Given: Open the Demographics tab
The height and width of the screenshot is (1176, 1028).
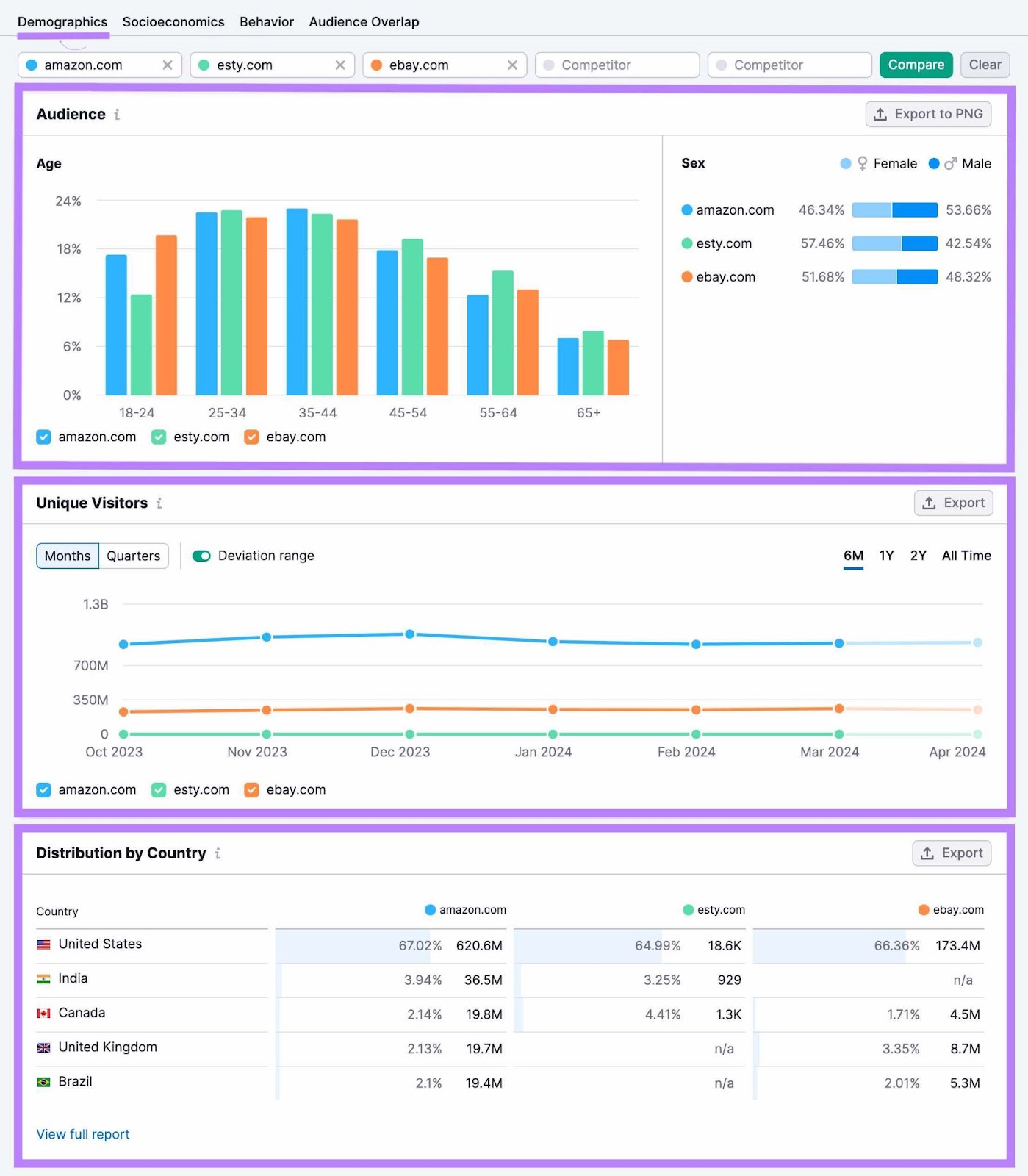Looking at the screenshot, I should coord(62,22).
